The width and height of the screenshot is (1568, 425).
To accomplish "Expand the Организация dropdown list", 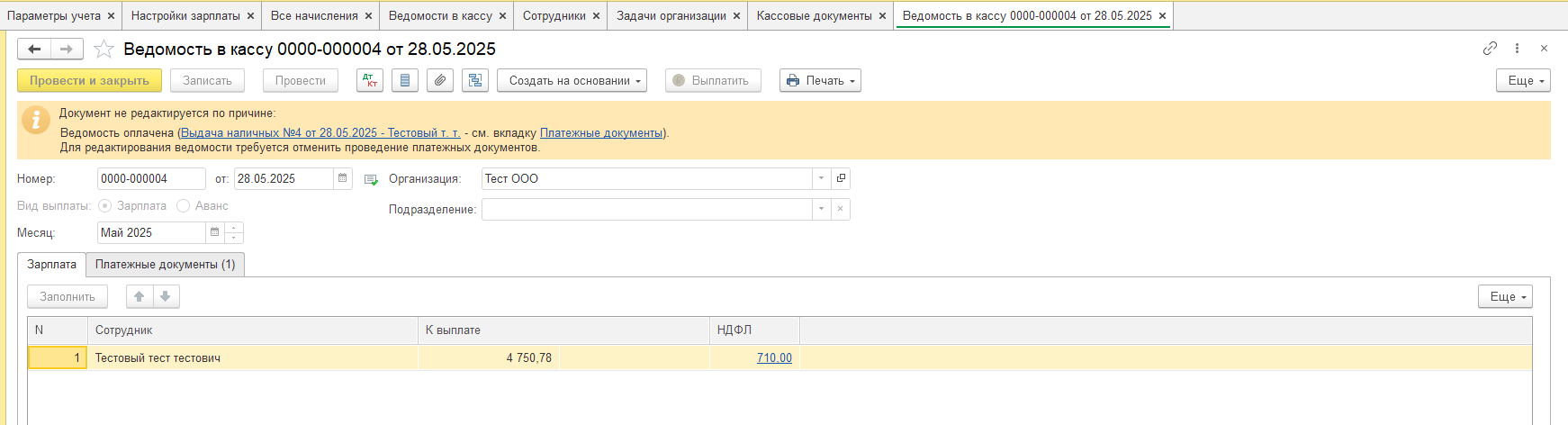I will click(x=821, y=179).
